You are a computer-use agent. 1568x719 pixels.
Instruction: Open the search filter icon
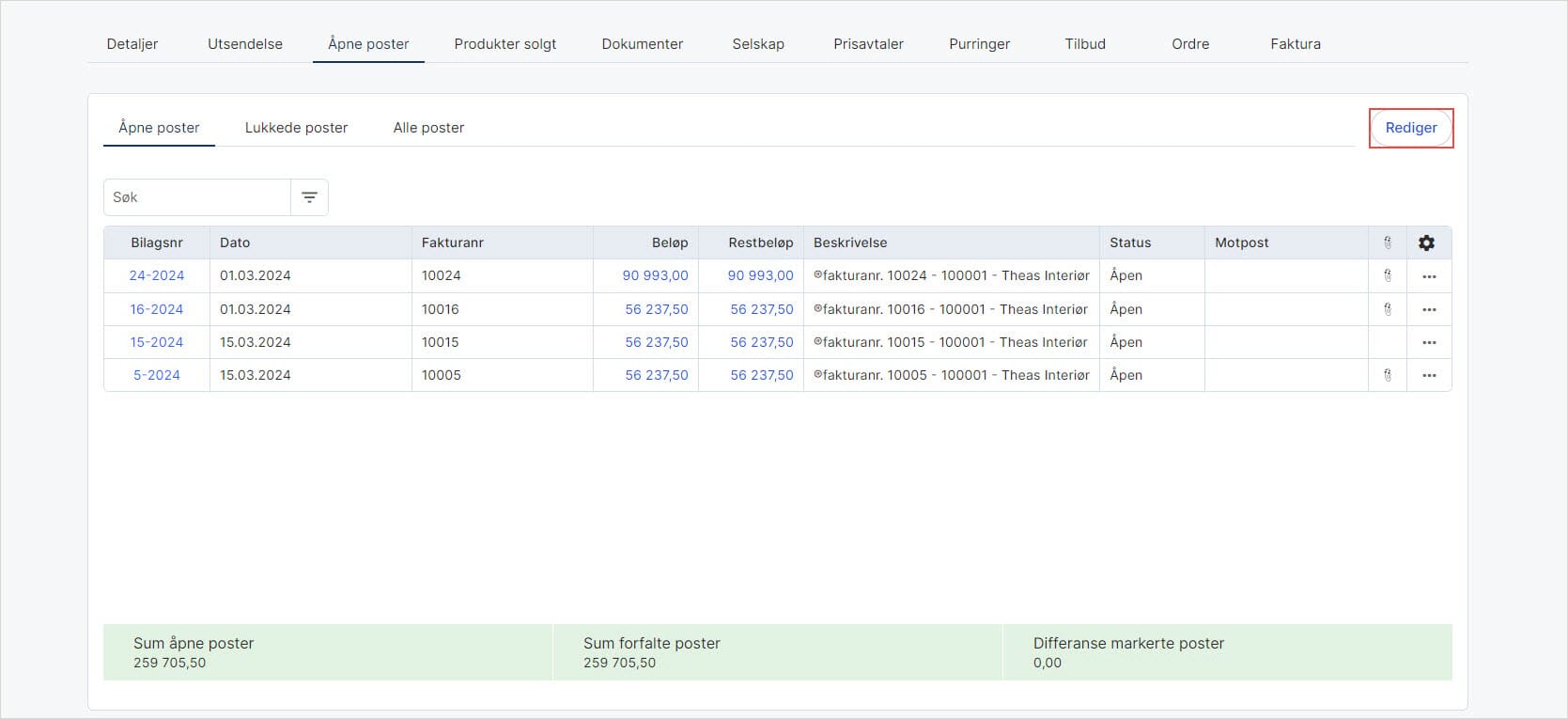pyautogui.click(x=309, y=197)
